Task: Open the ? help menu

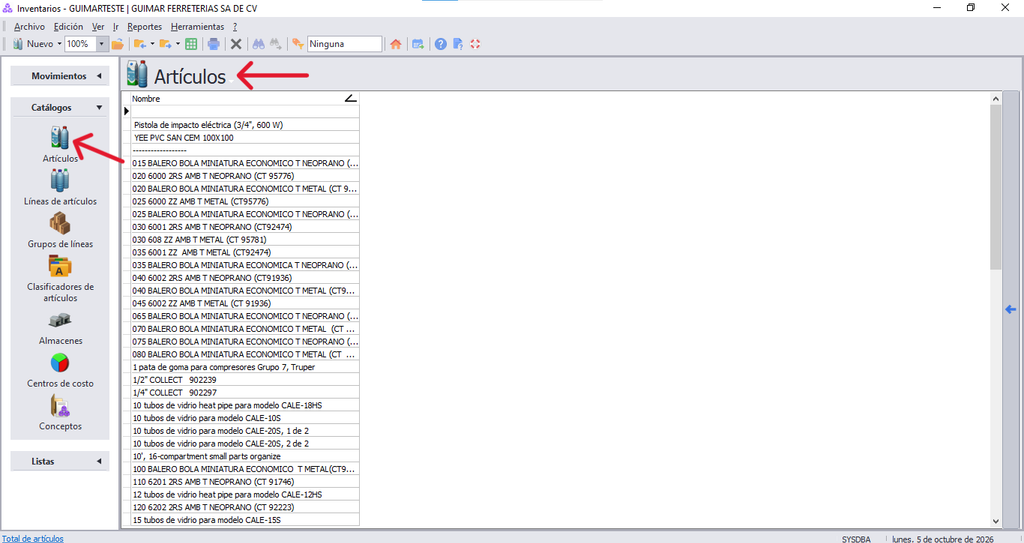Action: (x=235, y=27)
